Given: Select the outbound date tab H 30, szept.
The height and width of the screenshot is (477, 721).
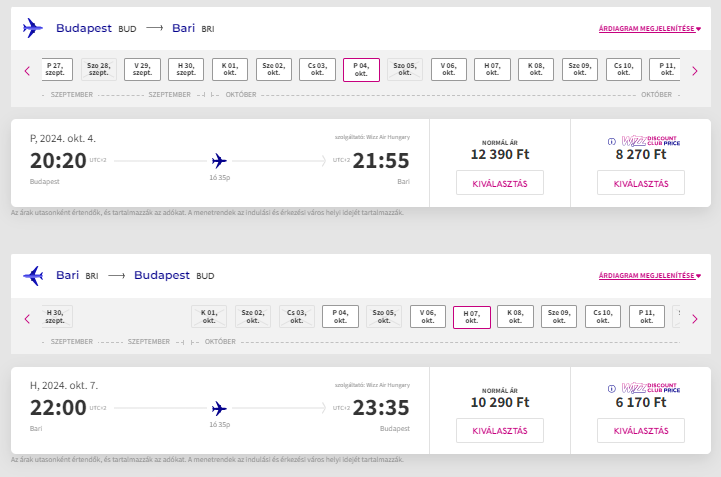Looking at the screenshot, I should (x=186, y=70).
